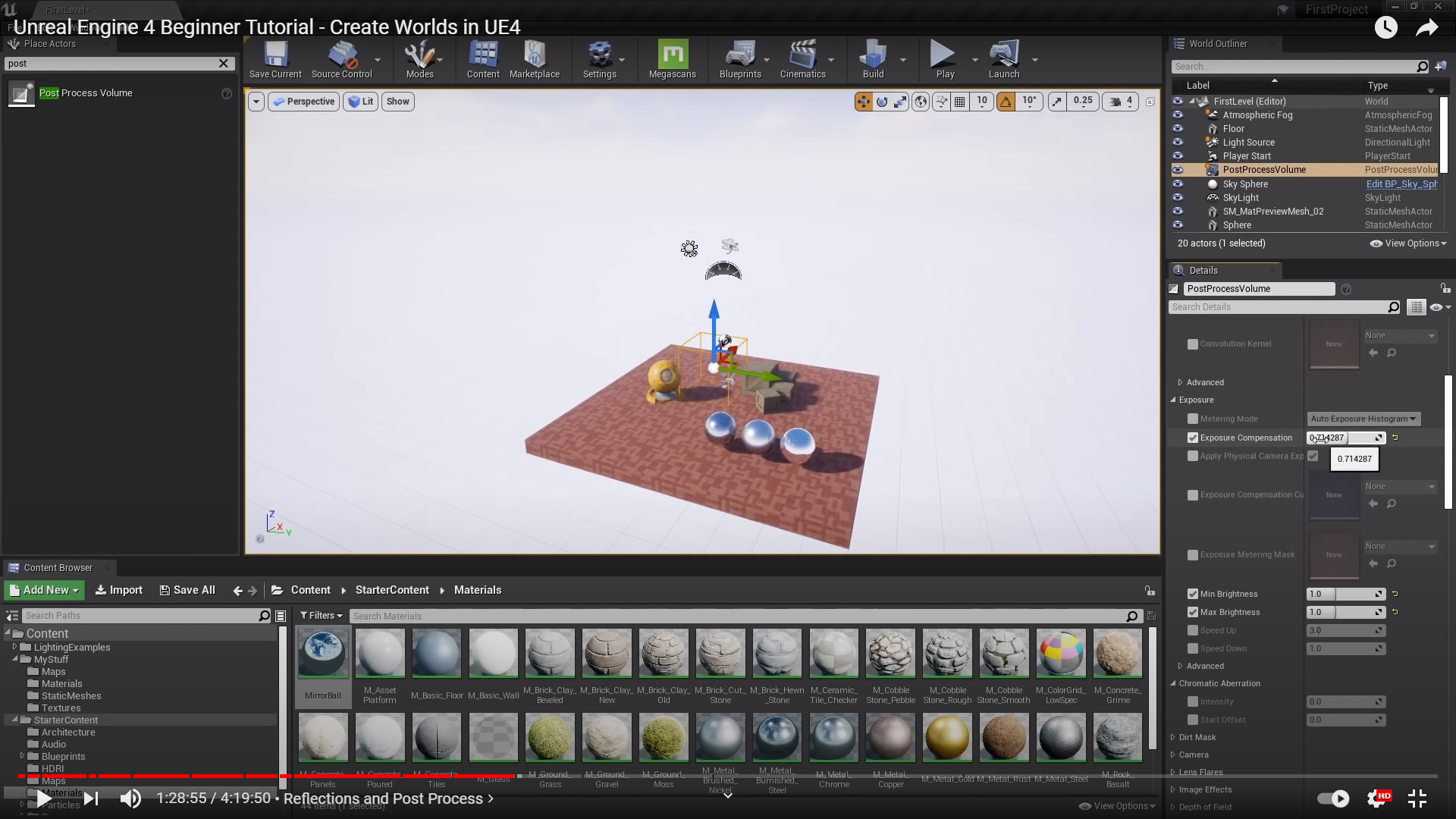1456x819 pixels.
Task: Open the Lit view mode menu
Action: (361, 102)
